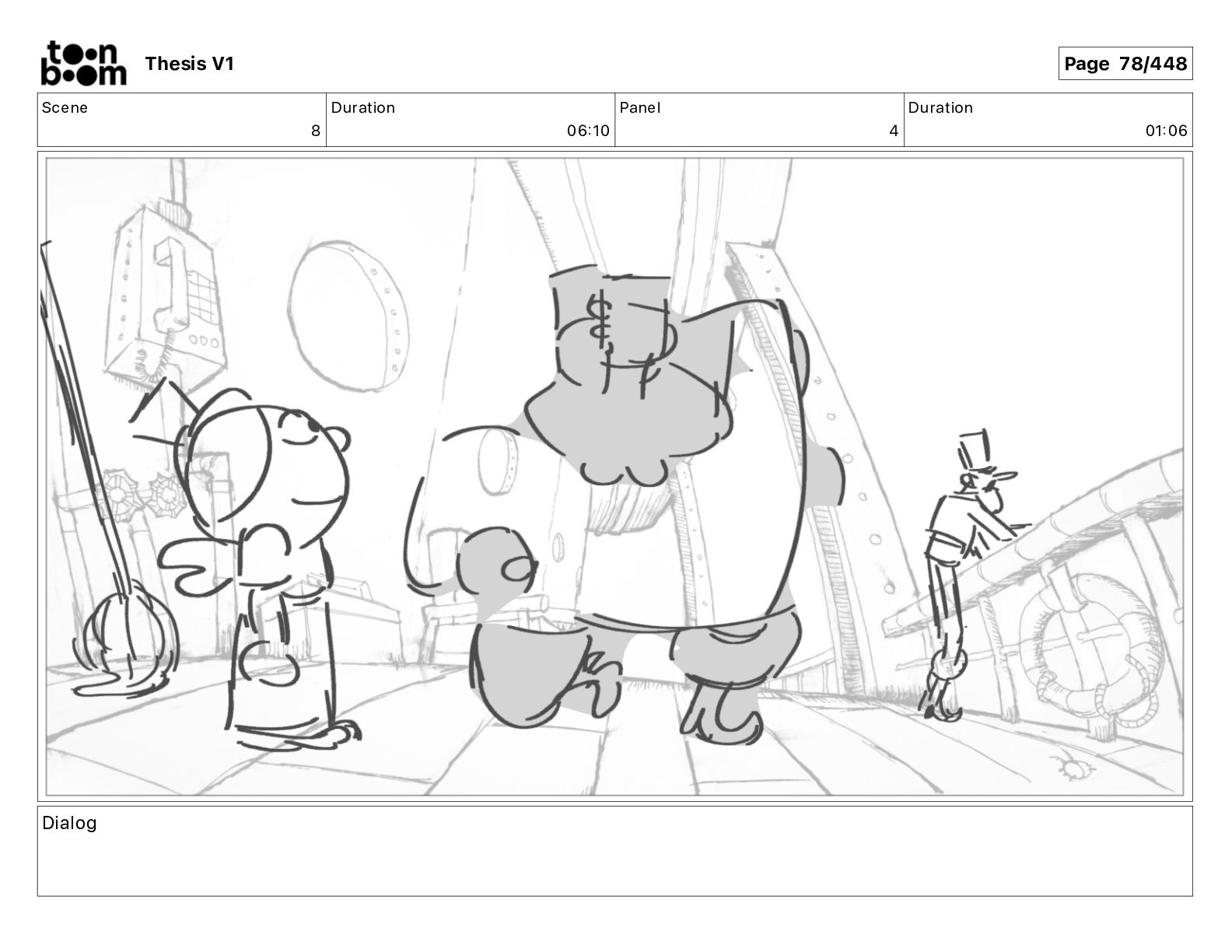Click the 'Dialog' label
Viewport: 1232px width, 952px height.
(x=69, y=823)
